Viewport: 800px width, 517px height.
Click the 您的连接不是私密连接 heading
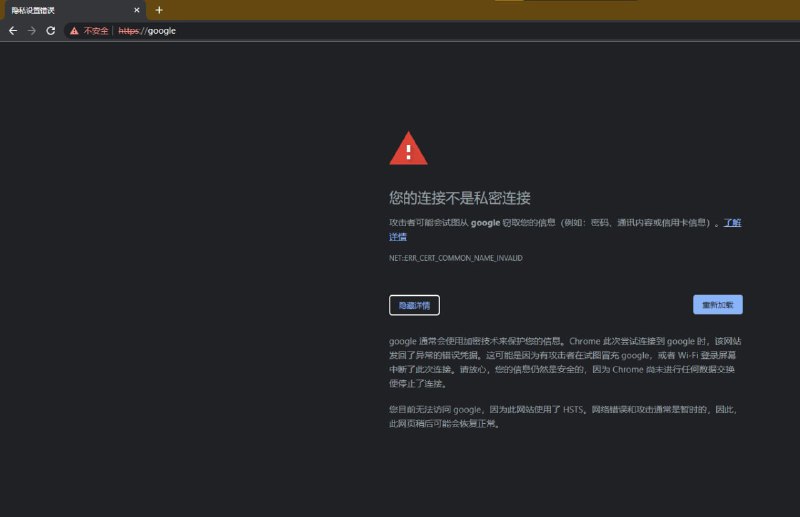tap(460, 198)
